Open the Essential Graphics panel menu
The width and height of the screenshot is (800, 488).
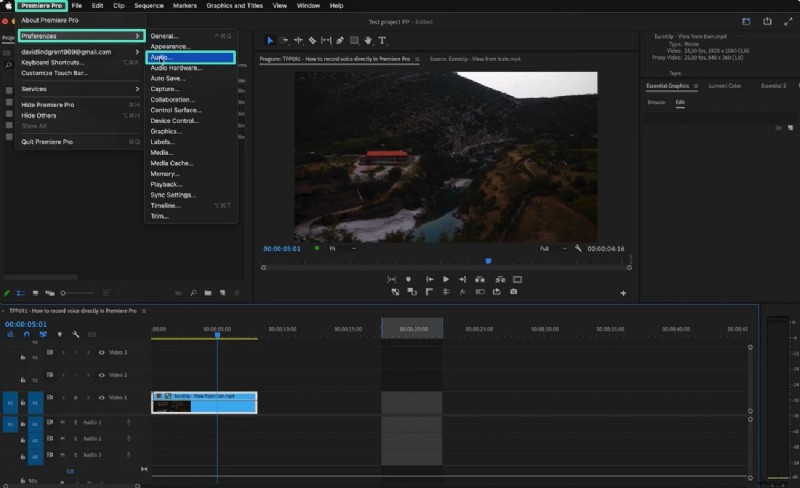coord(695,86)
